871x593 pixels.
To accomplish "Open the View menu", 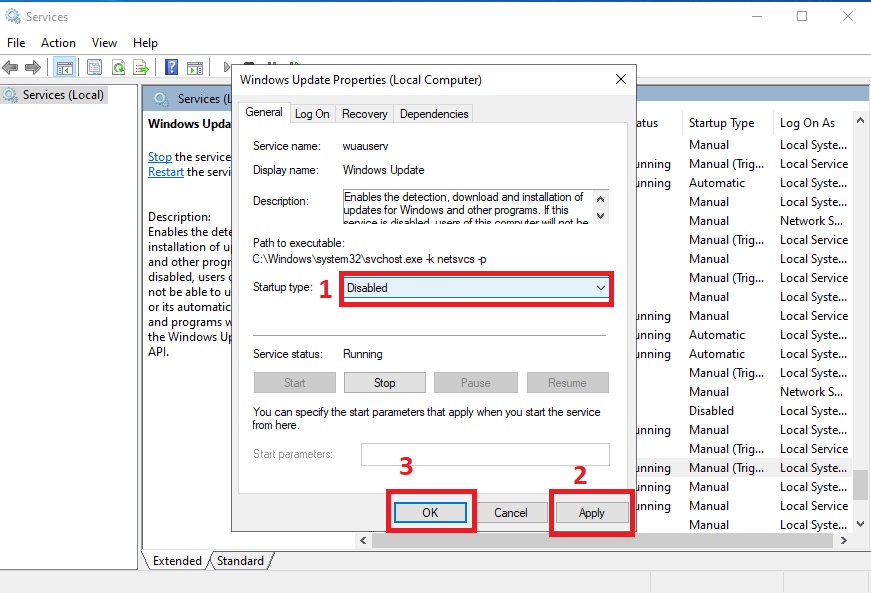I will coord(104,43).
